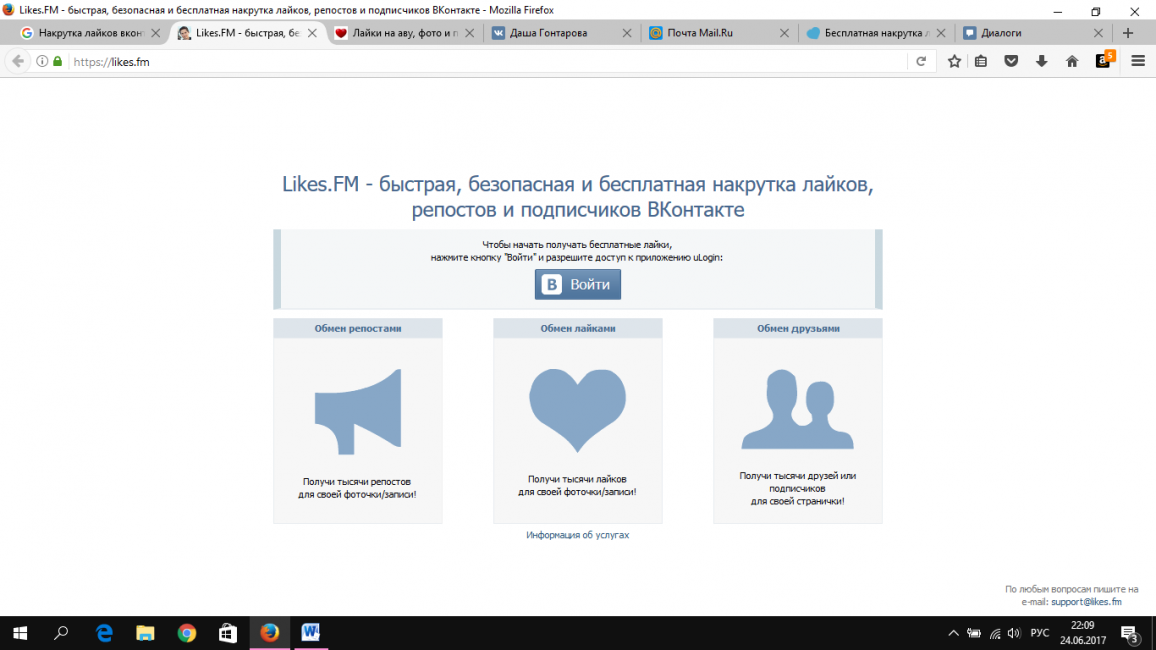1156x650 pixels.
Task: Reload the page with the refresh icon
Action: 921,62
